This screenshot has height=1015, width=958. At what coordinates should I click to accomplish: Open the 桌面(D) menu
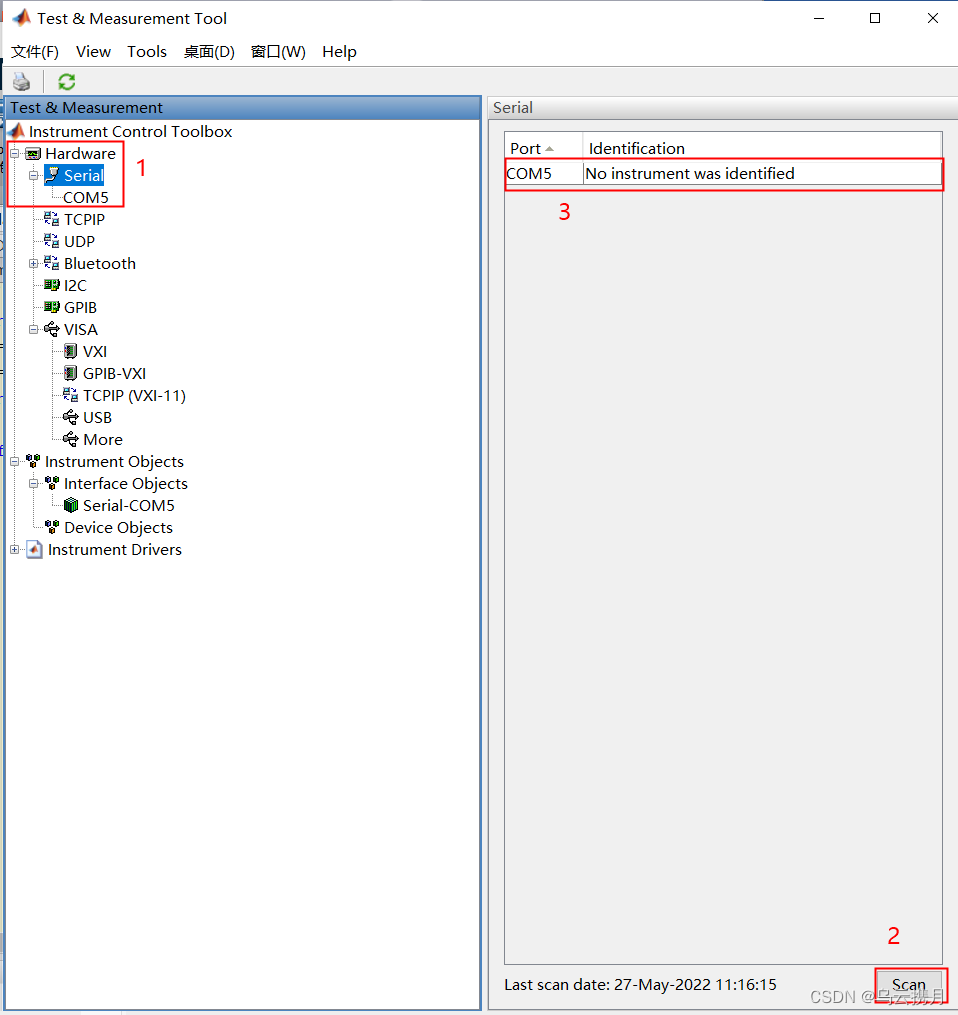pyautogui.click(x=209, y=52)
